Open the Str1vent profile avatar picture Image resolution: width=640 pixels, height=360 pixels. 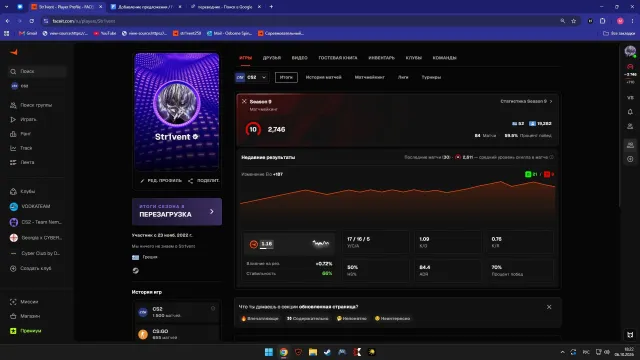point(177,103)
